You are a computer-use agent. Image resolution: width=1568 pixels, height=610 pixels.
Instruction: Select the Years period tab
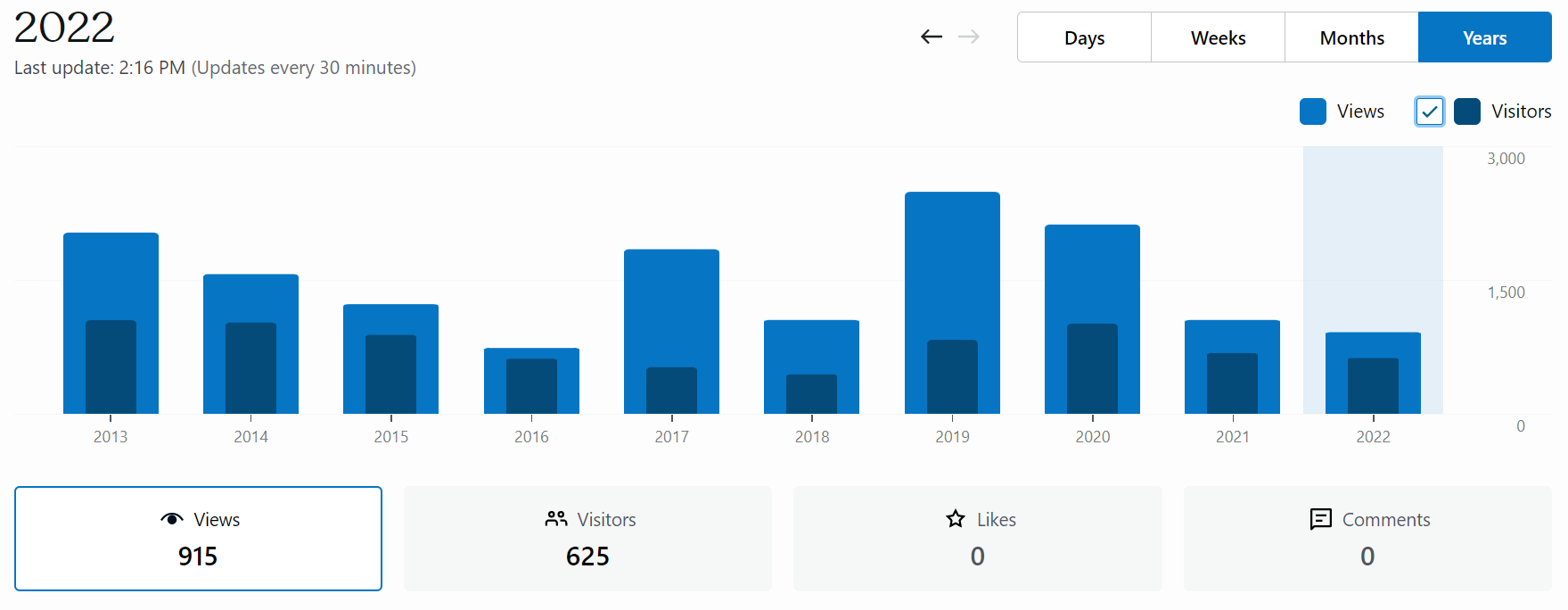(x=1484, y=37)
